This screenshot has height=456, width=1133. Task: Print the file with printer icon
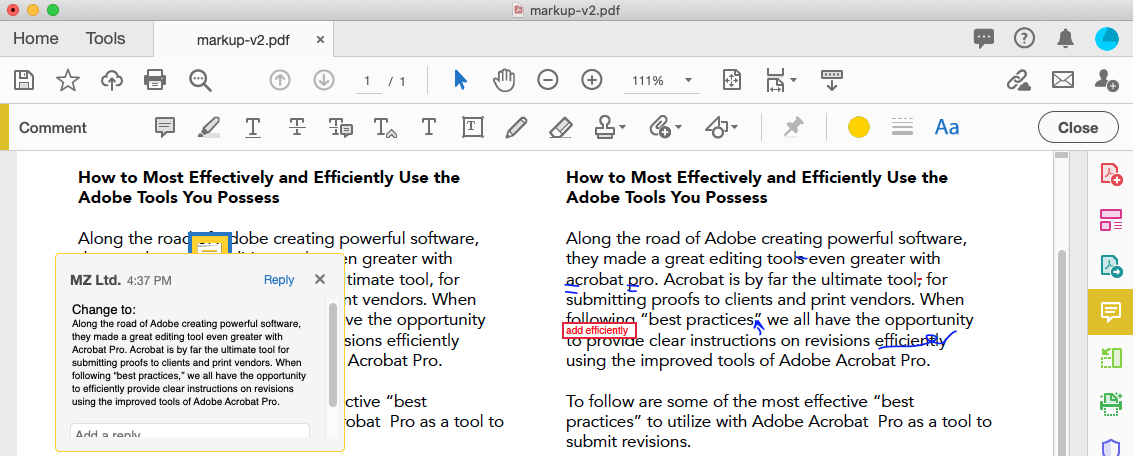(155, 80)
